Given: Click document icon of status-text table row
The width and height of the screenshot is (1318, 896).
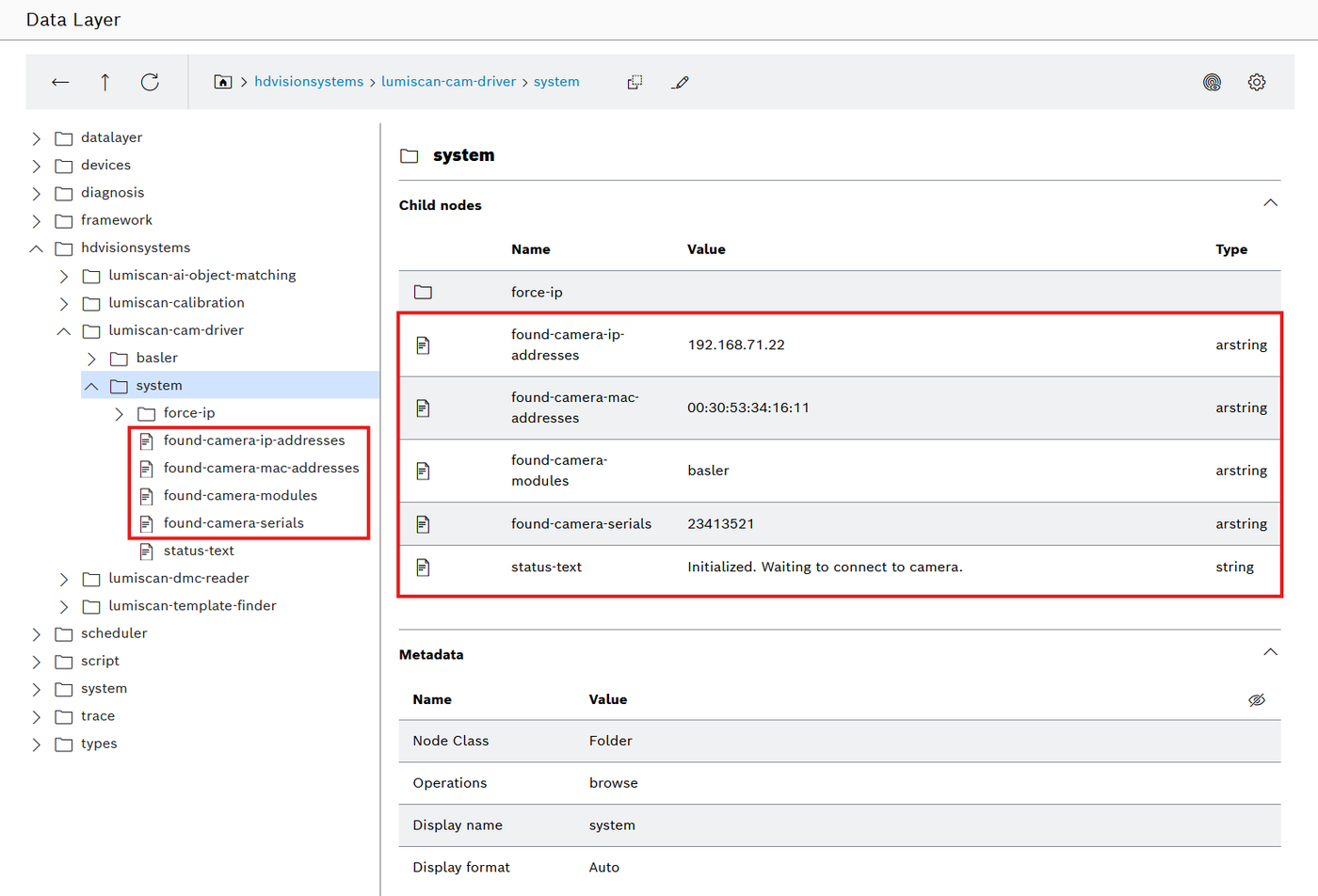Looking at the screenshot, I should coord(423,568).
